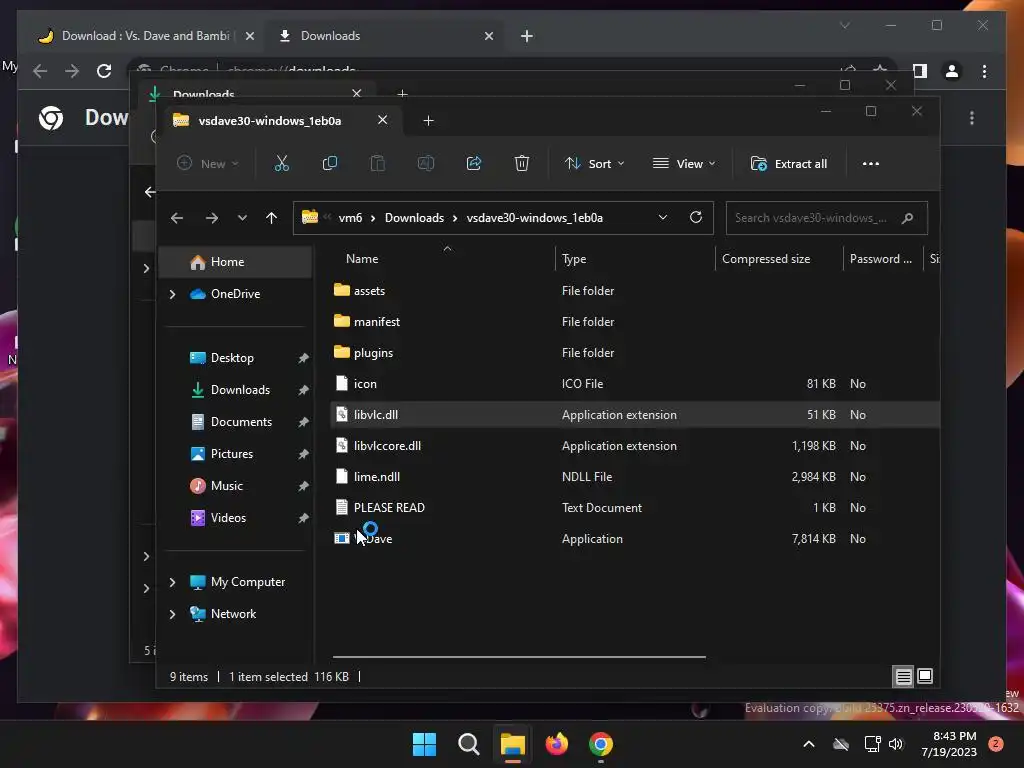Add a new Explorer tab with plus
1024x768 pixels.
(428, 121)
